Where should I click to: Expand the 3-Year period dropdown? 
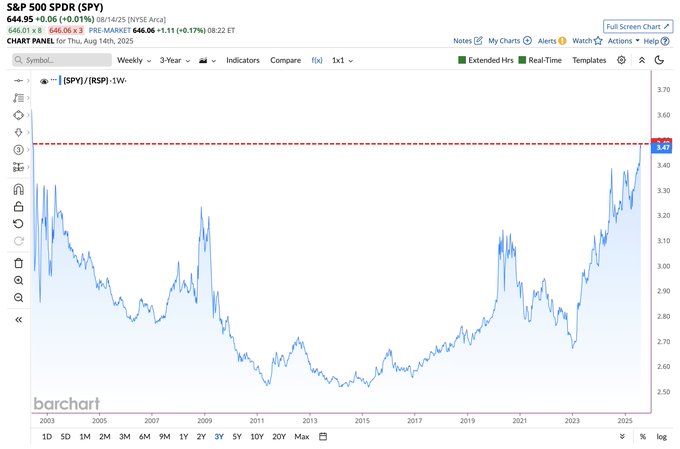tap(175, 60)
